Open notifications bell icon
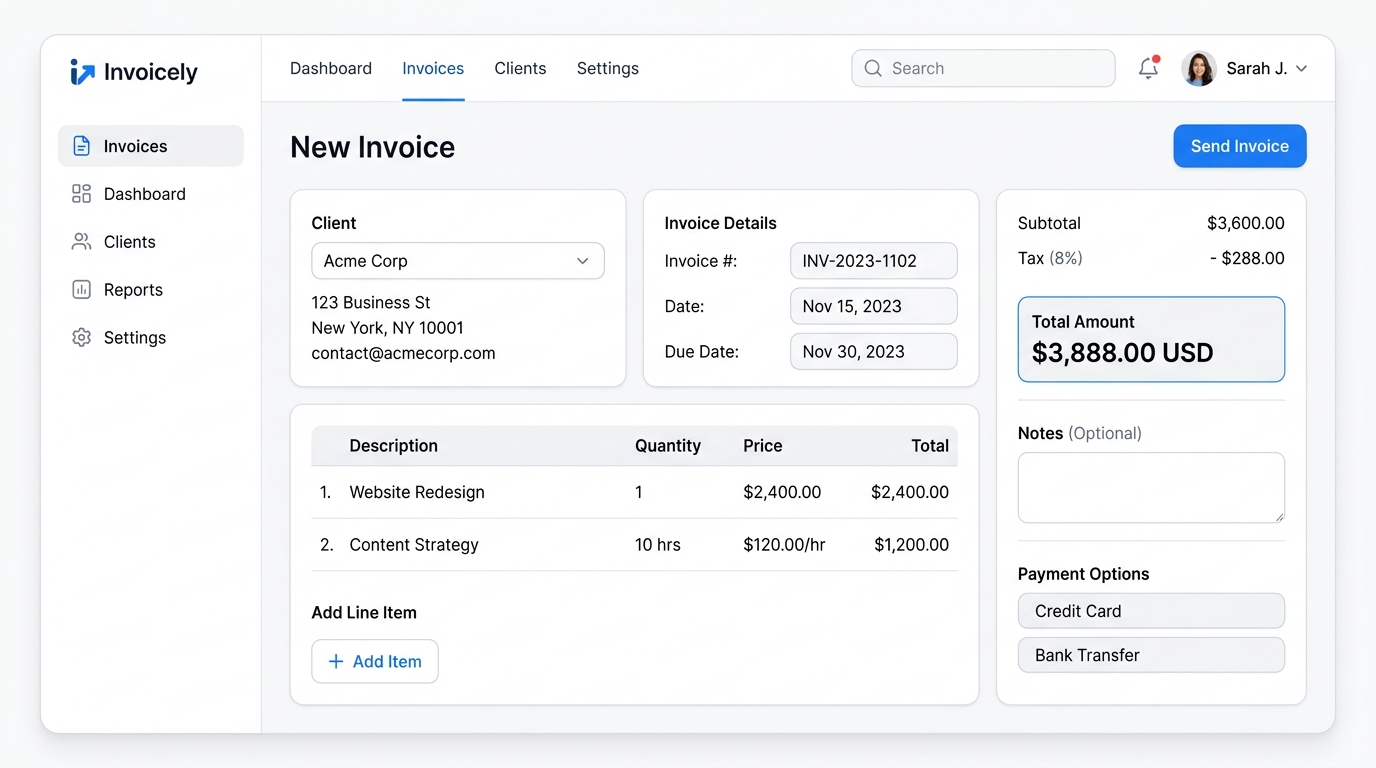The width and height of the screenshot is (1376, 768). point(1148,68)
